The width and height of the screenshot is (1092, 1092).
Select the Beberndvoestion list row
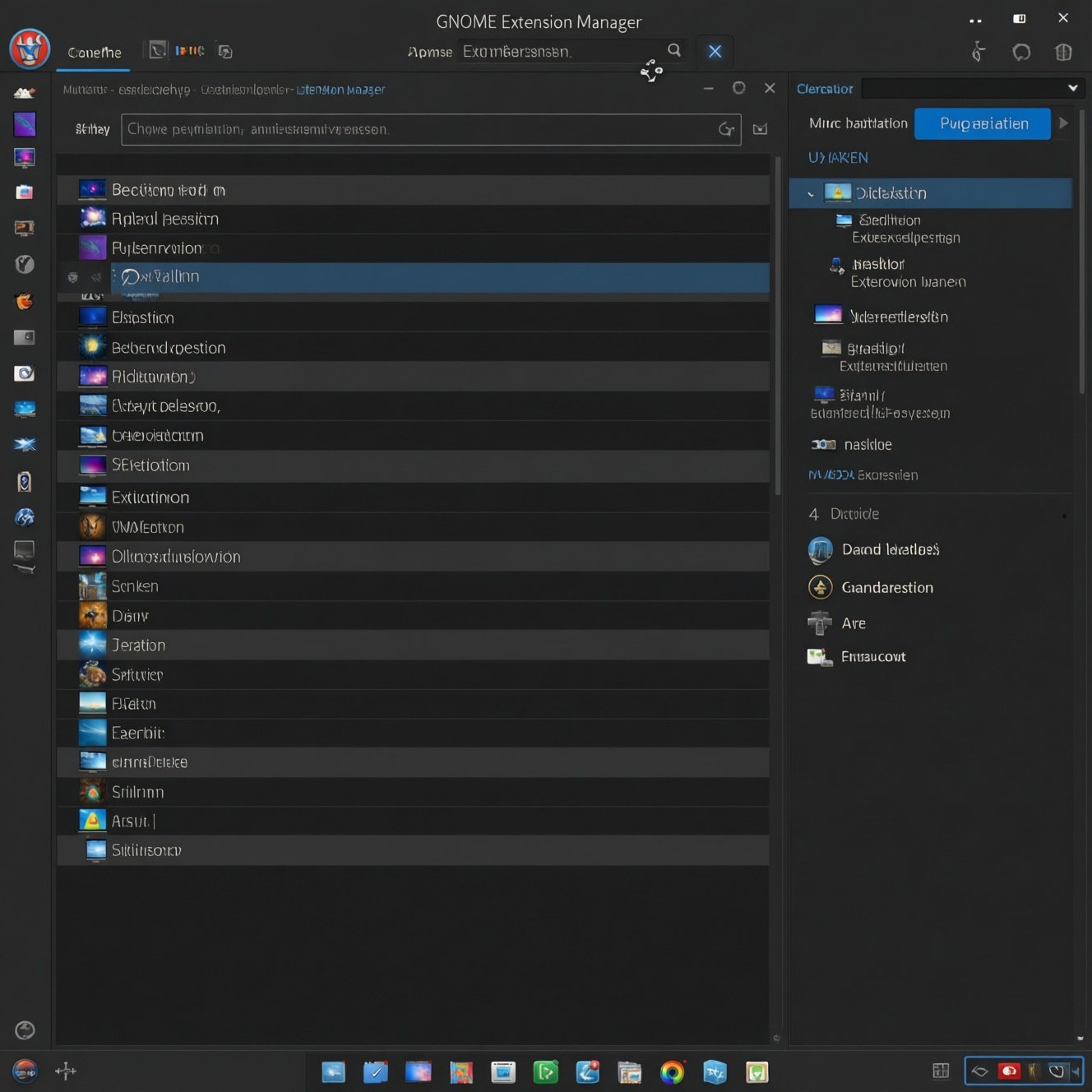[413, 347]
